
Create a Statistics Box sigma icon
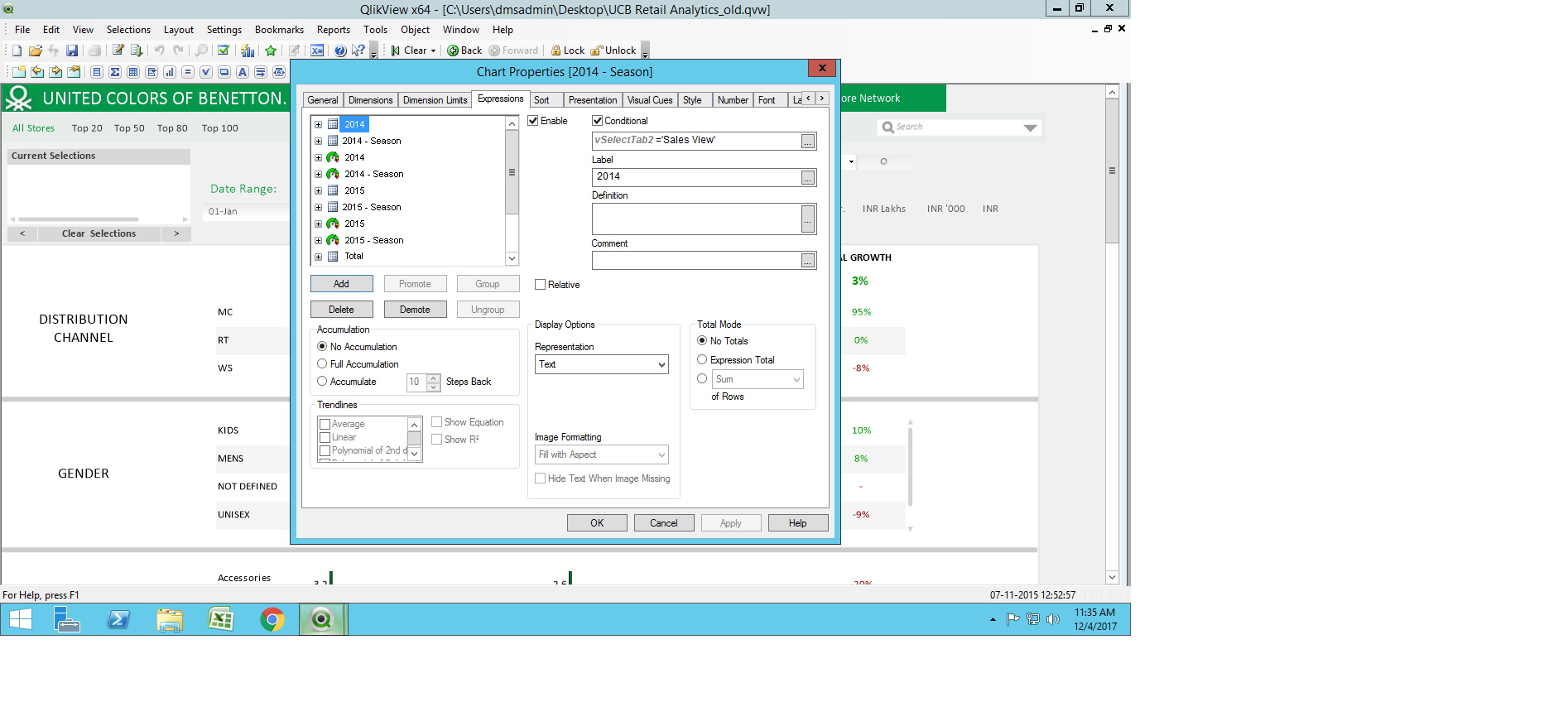pos(115,72)
